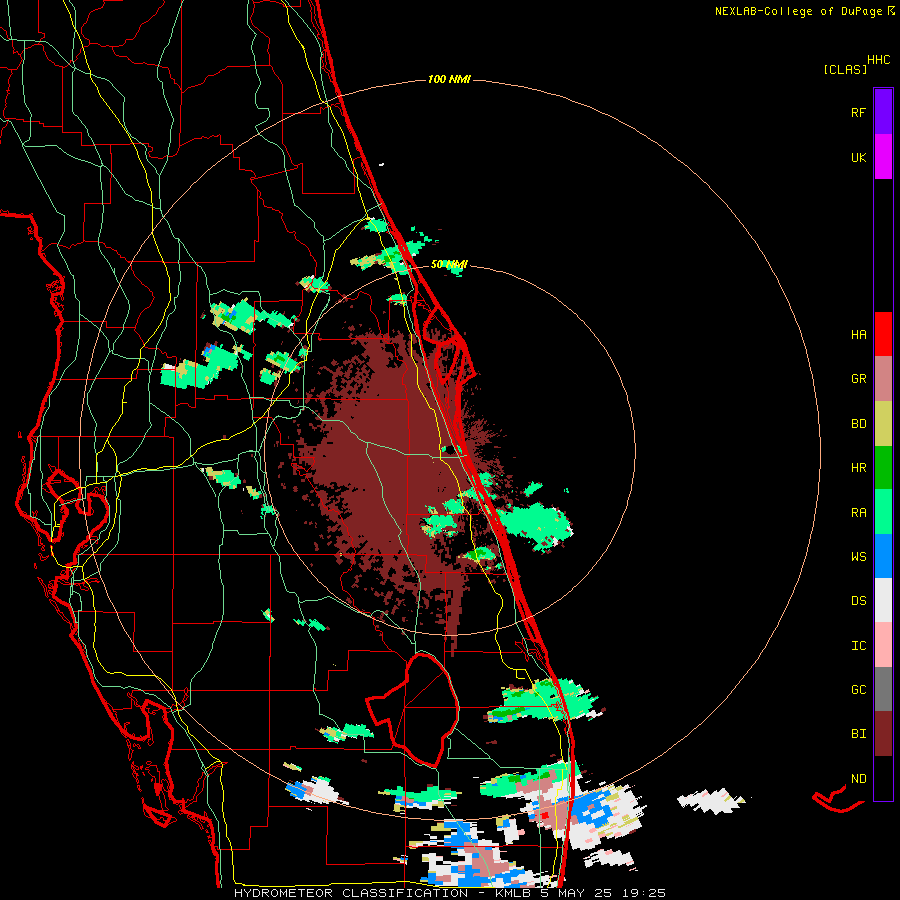The width and height of the screenshot is (900, 900).
Task: Click the HR legend label
Action: 858,468
